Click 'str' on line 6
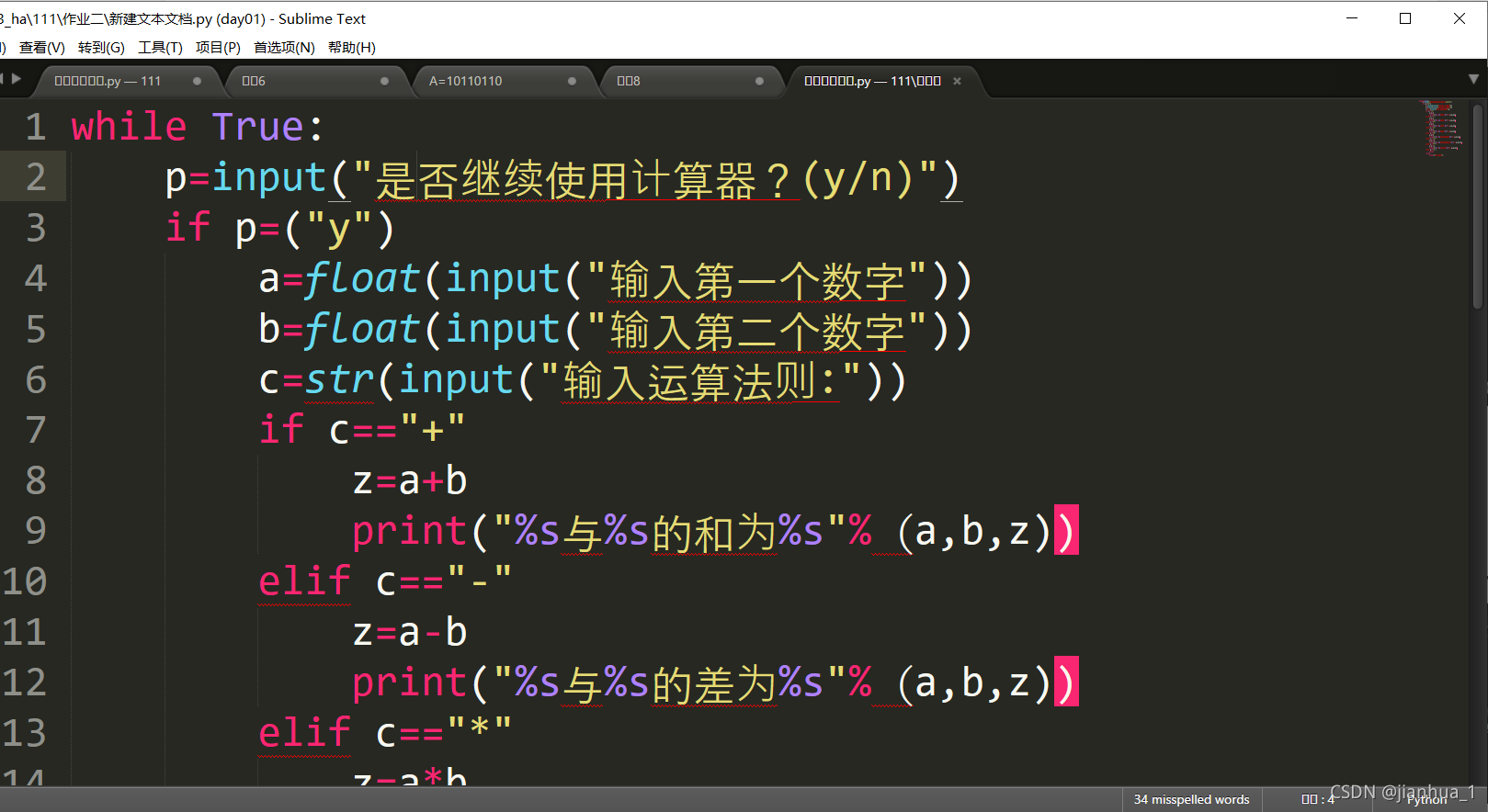1488x812 pixels. coord(339,380)
